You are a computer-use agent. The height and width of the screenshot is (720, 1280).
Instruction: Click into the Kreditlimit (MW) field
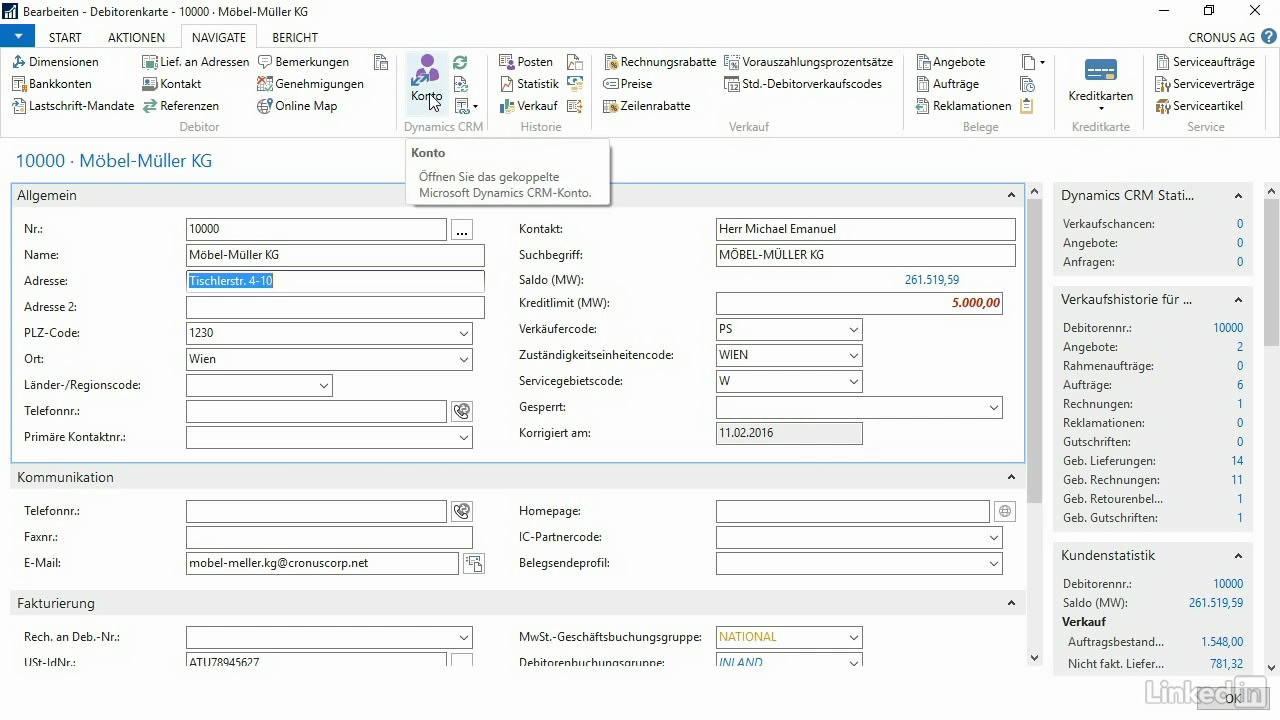pos(859,303)
